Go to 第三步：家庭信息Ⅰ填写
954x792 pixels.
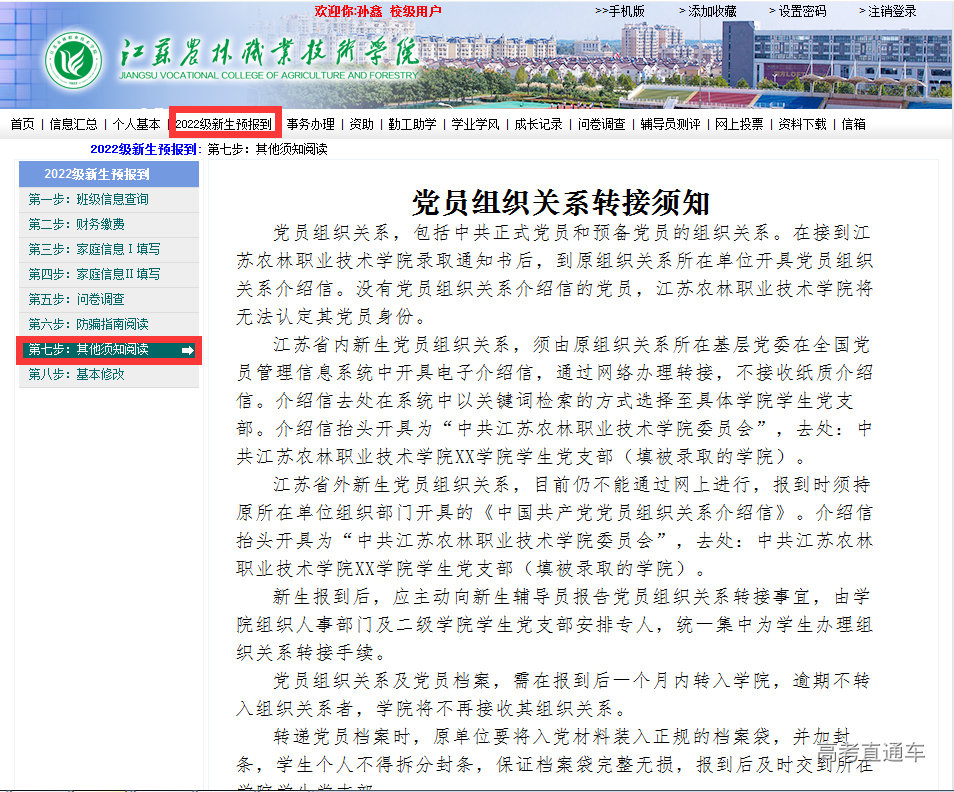94,249
